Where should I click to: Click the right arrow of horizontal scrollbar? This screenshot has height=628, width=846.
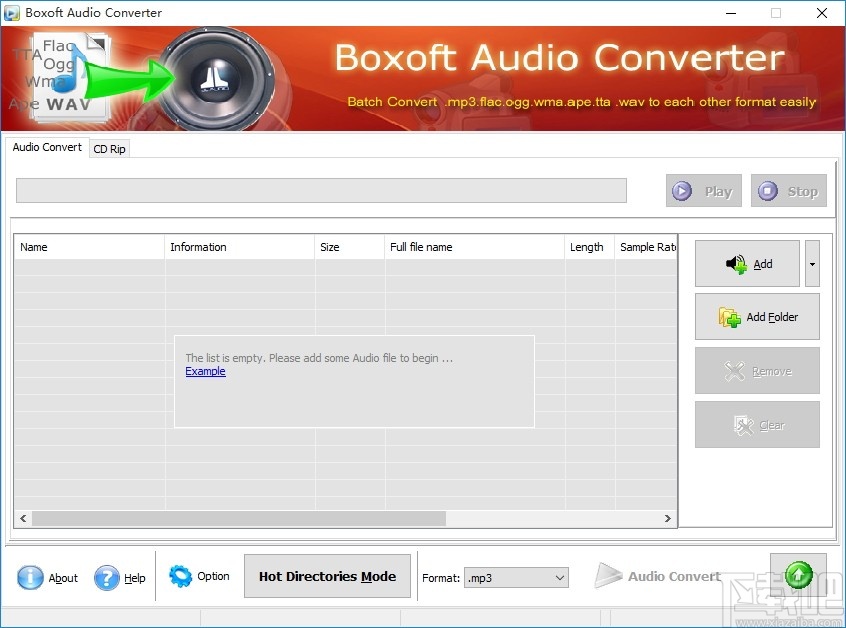[668, 518]
